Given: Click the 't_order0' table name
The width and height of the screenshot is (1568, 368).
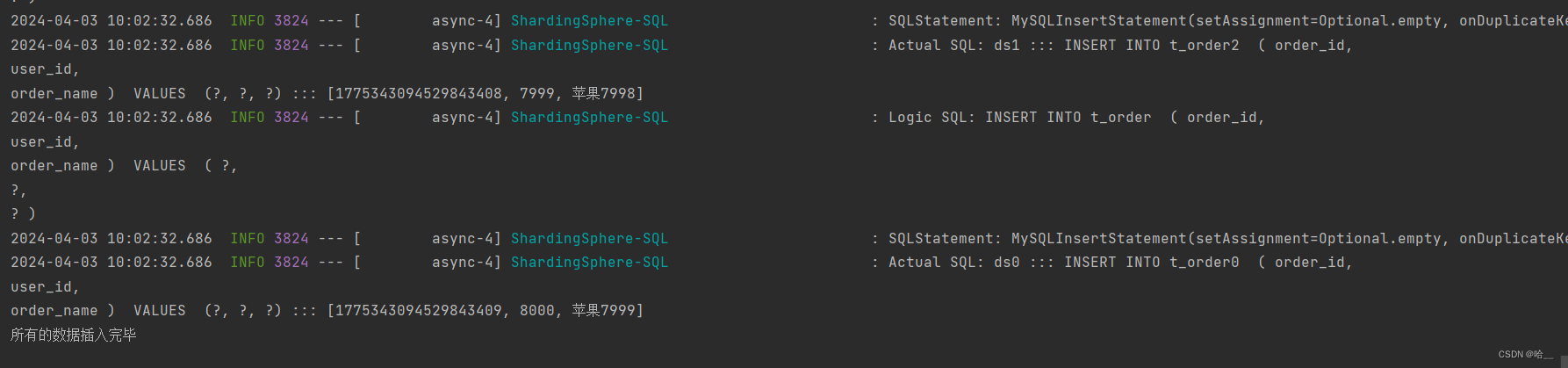Looking at the screenshot, I should click(1204, 262).
